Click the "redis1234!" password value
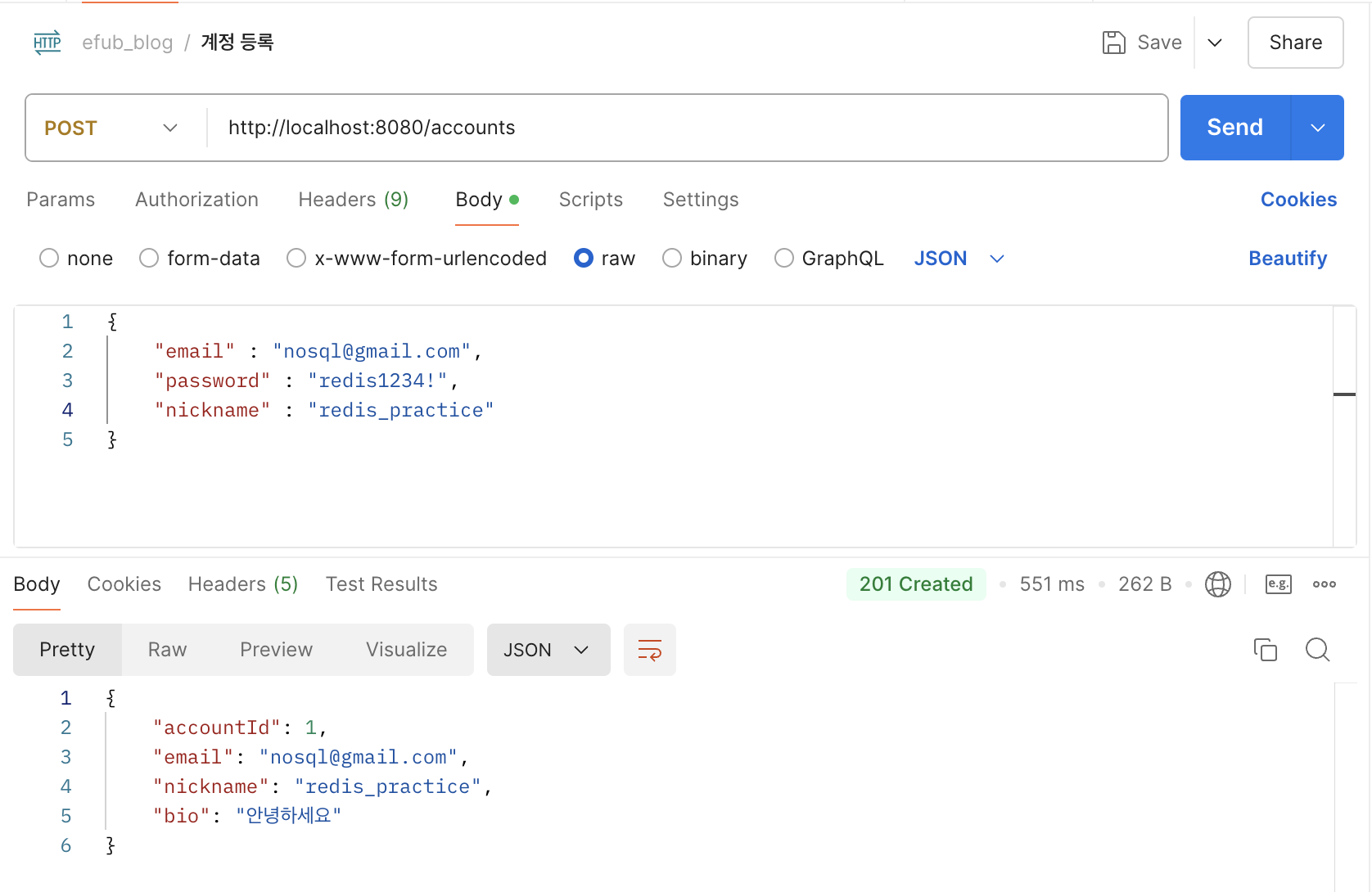1372x892 pixels. click(377, 381)
